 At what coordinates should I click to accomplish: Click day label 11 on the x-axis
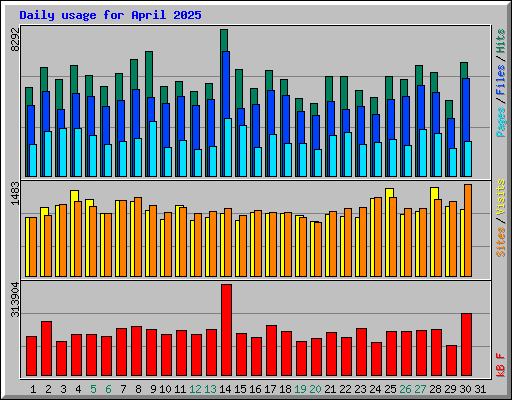pyautogui.click(x=180, y=389)
